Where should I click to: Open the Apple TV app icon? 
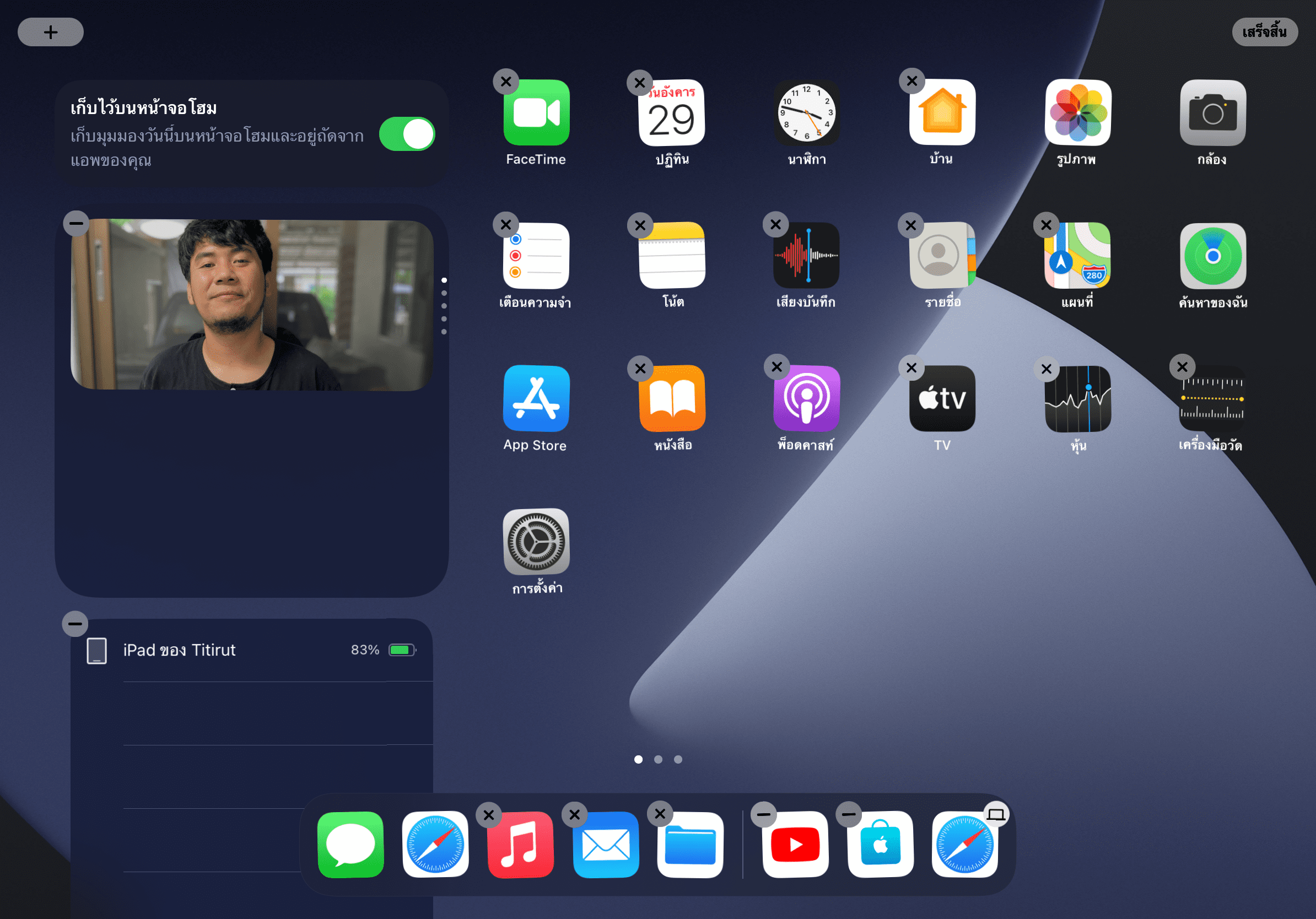[x=941, y=398]
